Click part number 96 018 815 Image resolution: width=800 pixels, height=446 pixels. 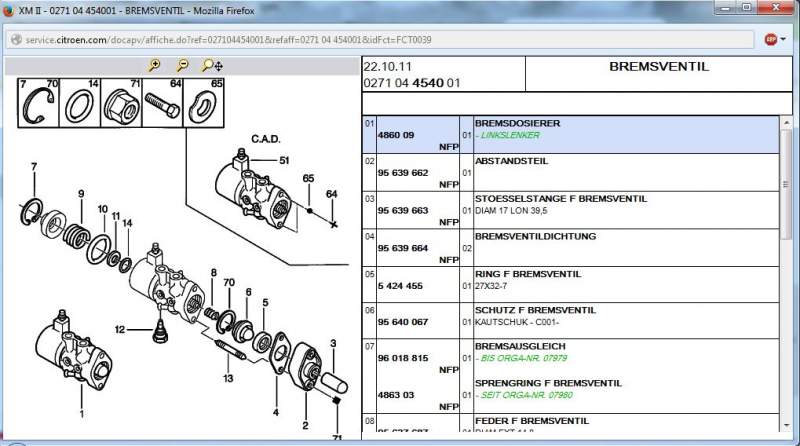[x=403, y=358]
